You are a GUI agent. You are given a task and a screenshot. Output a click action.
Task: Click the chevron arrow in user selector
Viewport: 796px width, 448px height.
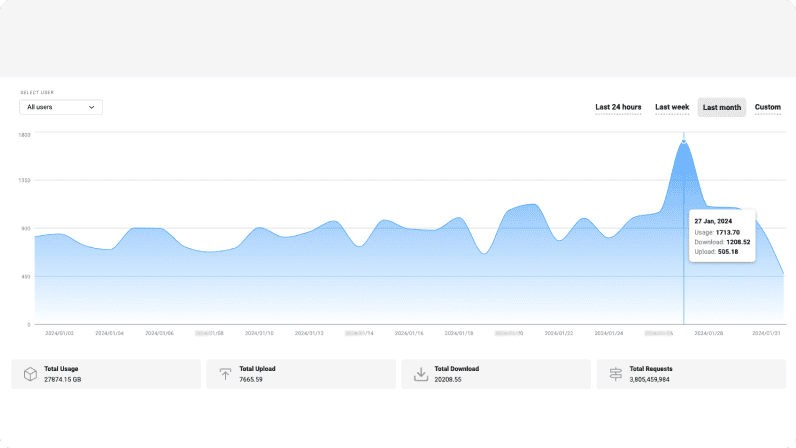[92, 107]
